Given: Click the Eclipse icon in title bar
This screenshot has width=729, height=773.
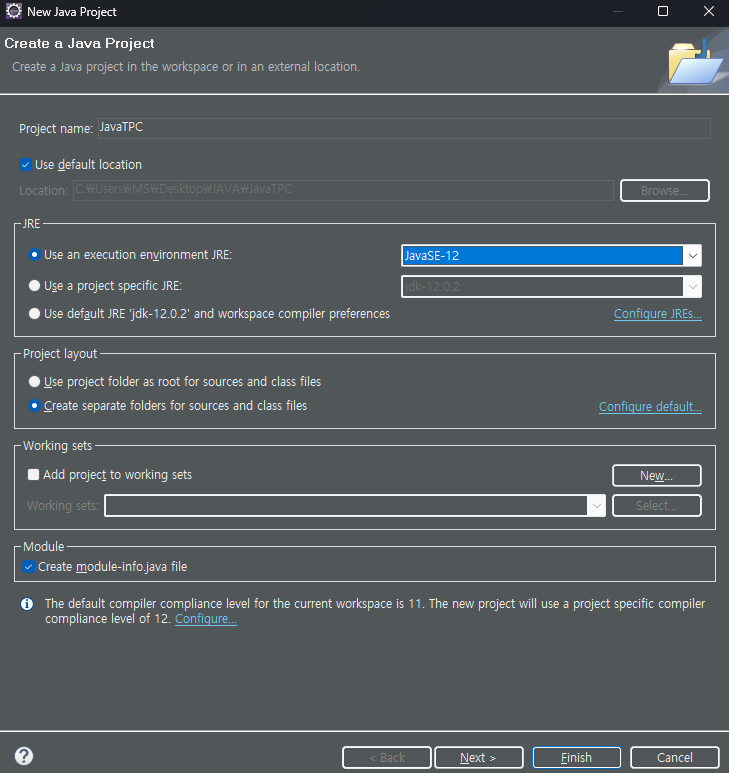Looking at the screenshot, I should pyautogui.click(x=13, y=11).
